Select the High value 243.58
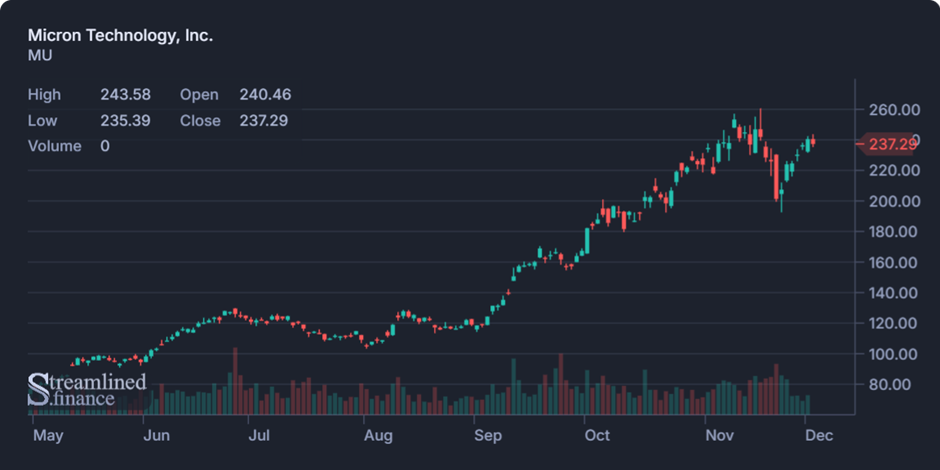Viewport: 940px width, 470px height. [125, 95]
